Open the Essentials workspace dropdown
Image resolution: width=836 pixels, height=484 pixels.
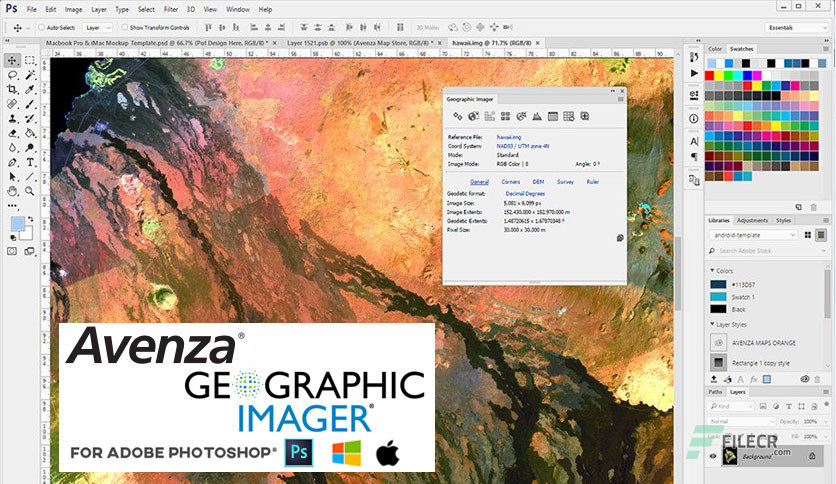pyautogui.click(x=796, y=28)
